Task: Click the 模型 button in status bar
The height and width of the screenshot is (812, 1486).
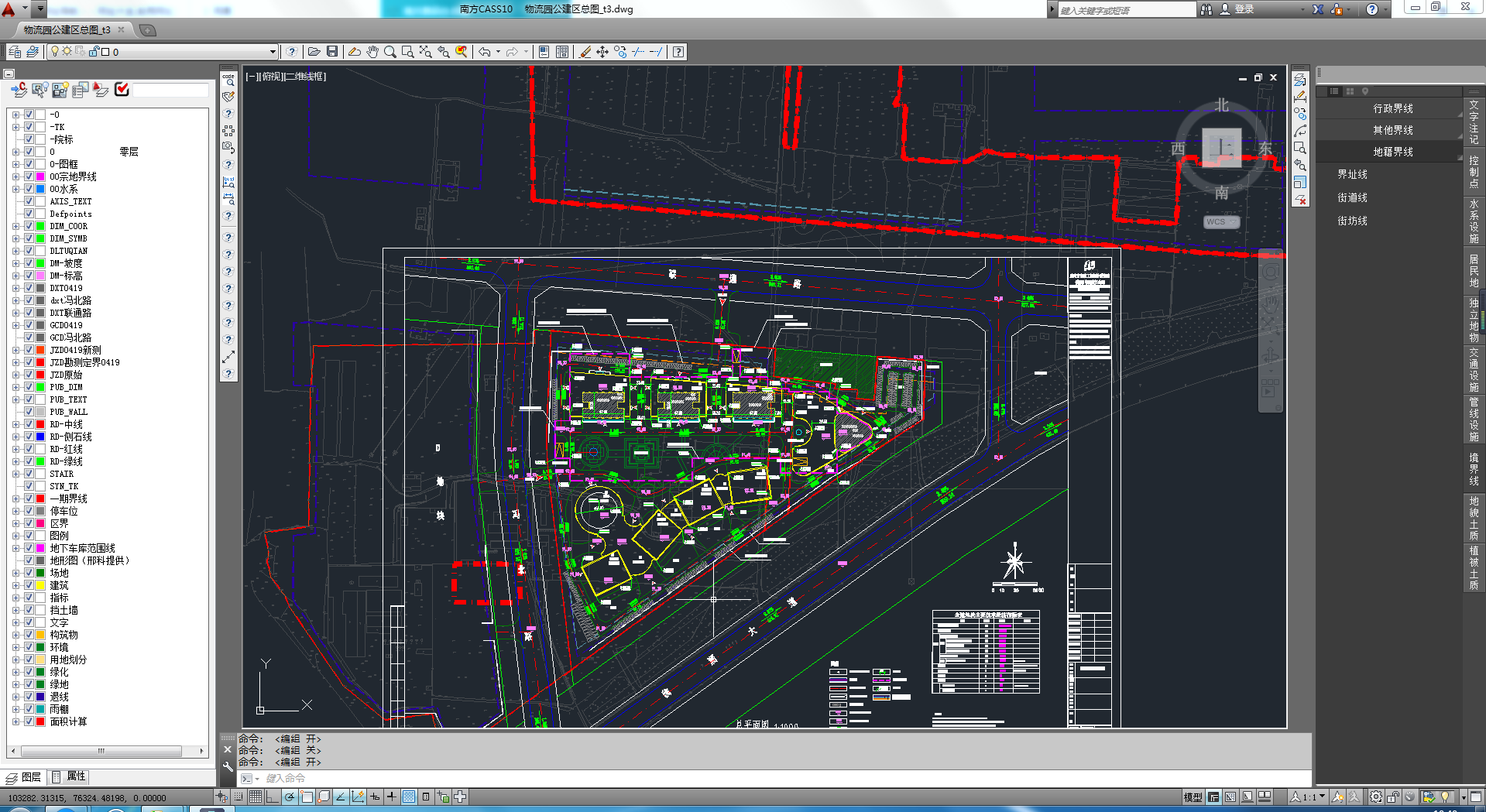Action: point(1193,797)
